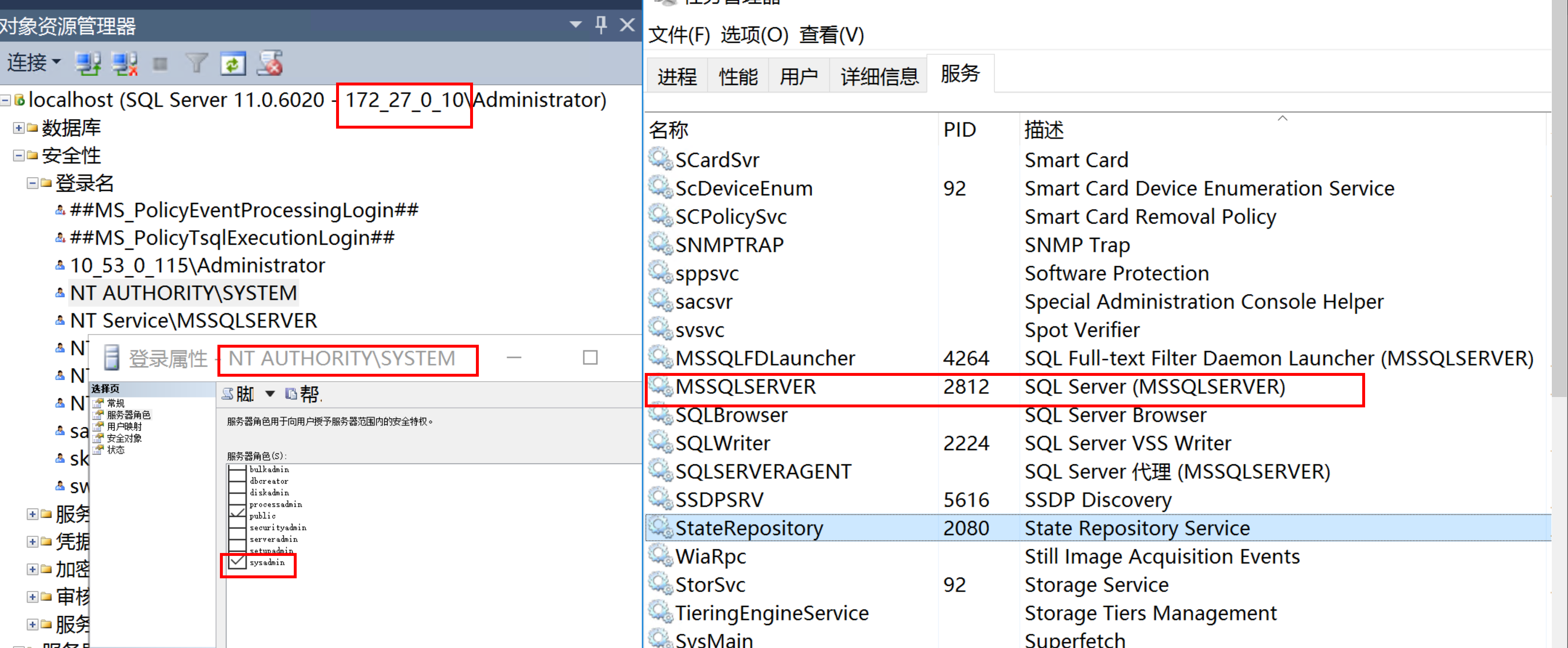The height and width of the screenshot is (648, 1568).
Task: Expand the 数据库 folder node
Action: coord(18,128)
